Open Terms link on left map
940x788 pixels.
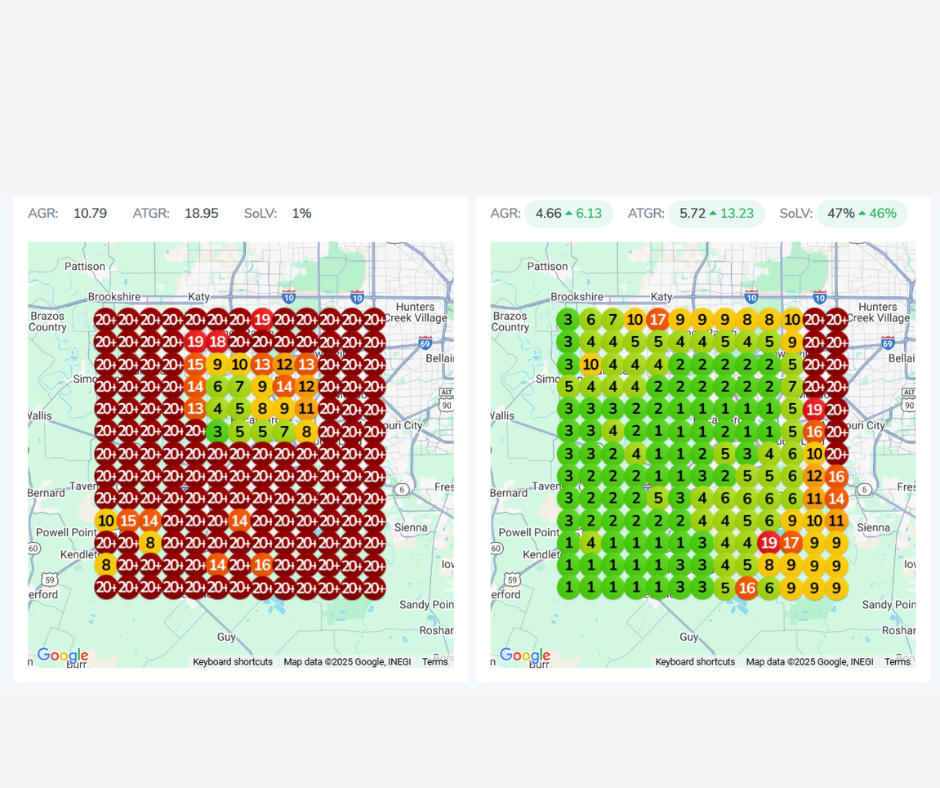pyautogui.click(x=435, y=662)
